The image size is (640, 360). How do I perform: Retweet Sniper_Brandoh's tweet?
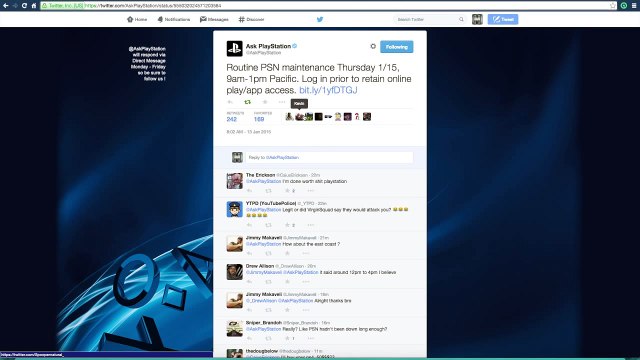click(268, 338)
